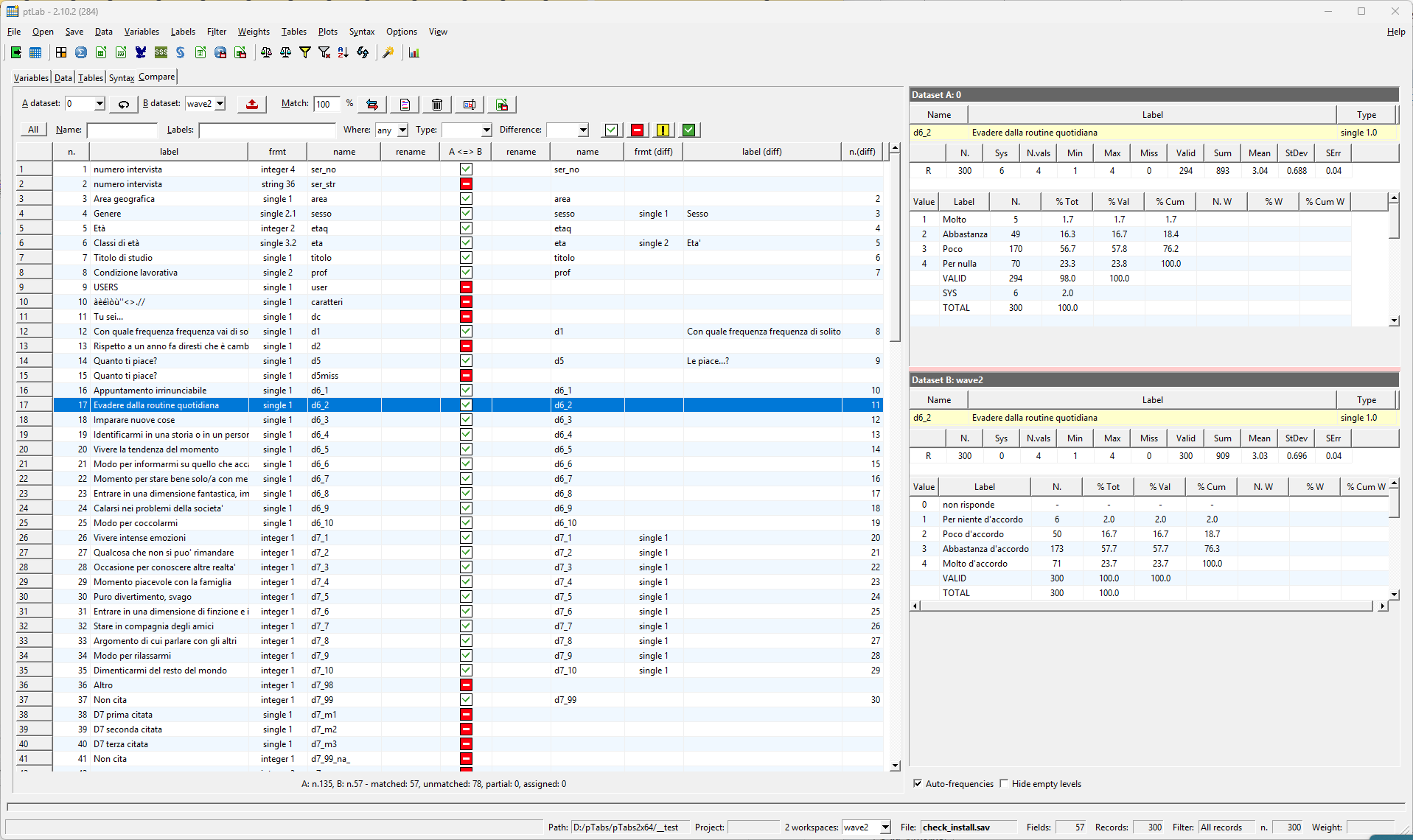Click the remove filter funnel icon
The width and height of the screenshot is (1413, 840).
[324, 52]
